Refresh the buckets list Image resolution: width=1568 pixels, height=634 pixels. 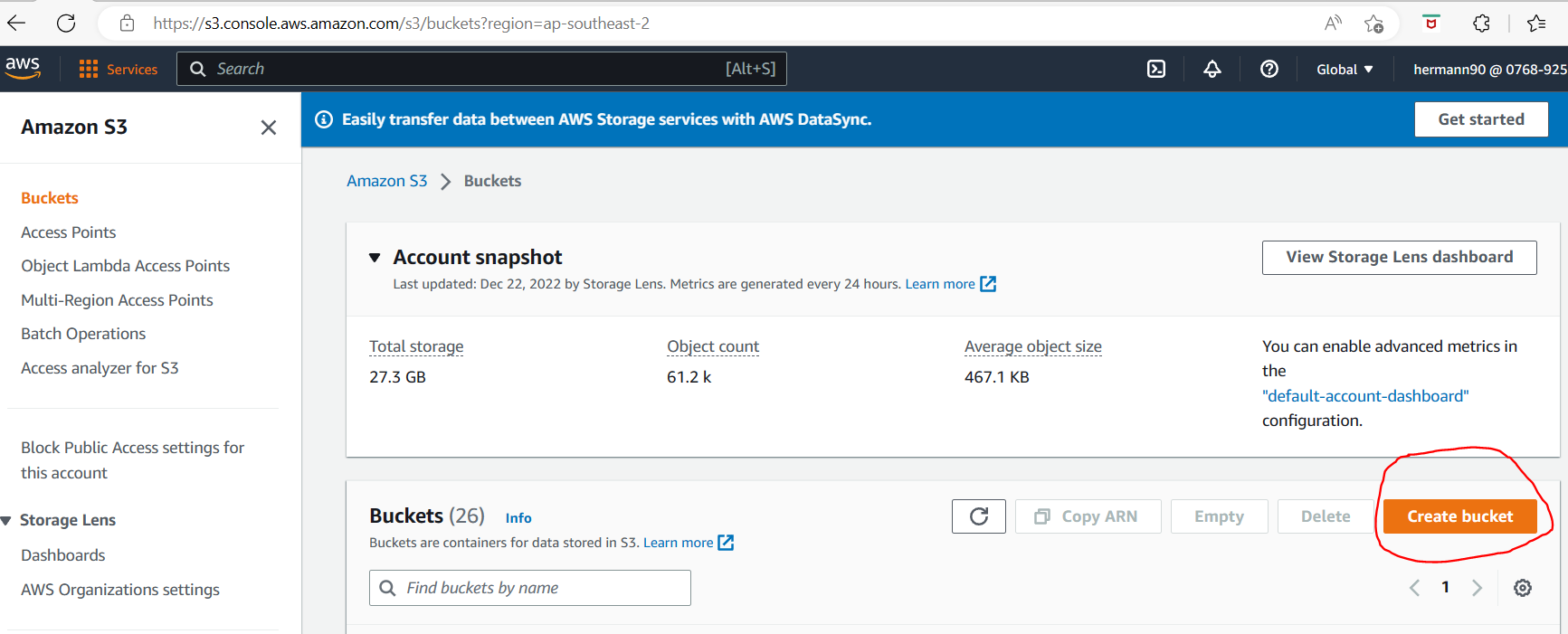(979, 516)
